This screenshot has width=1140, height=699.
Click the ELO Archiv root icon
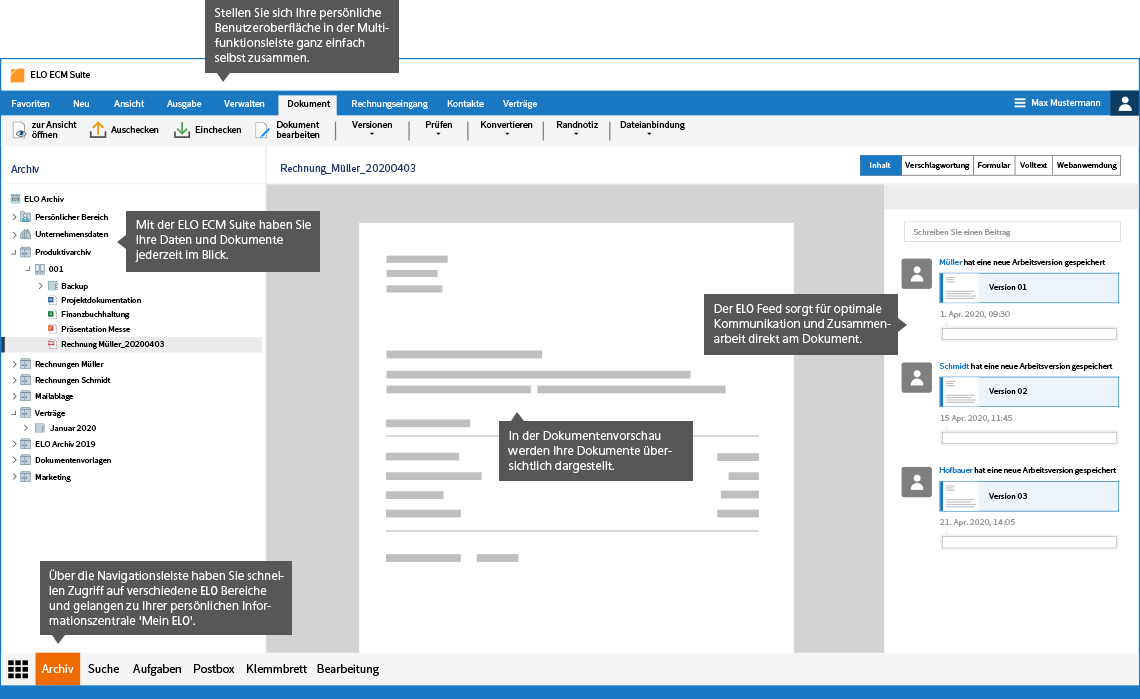15,199
